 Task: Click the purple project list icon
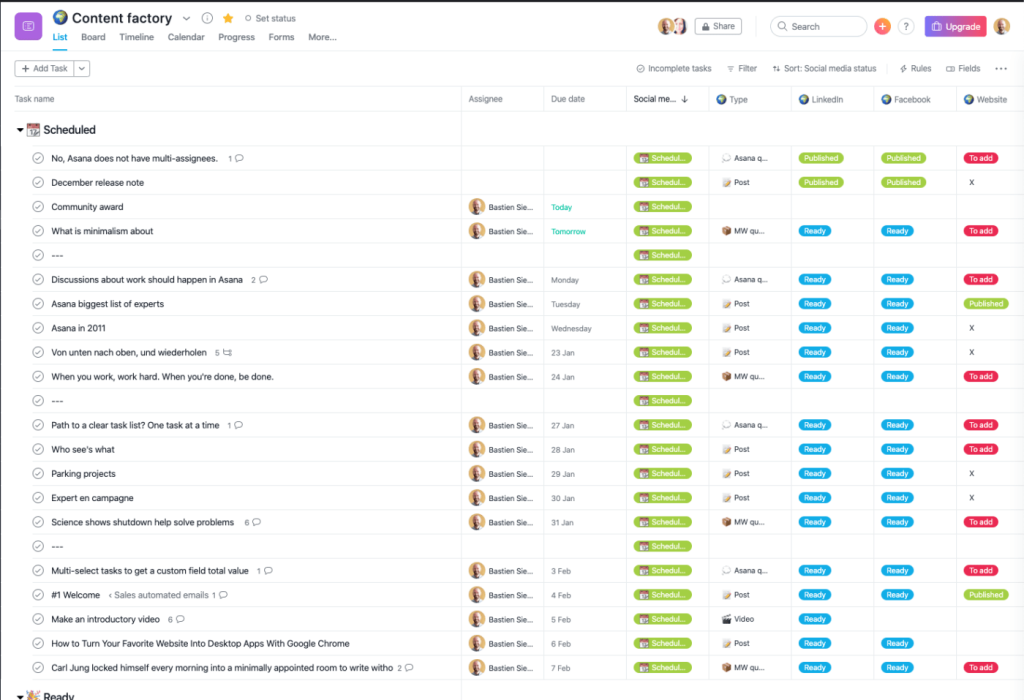(x=28, y=27)
